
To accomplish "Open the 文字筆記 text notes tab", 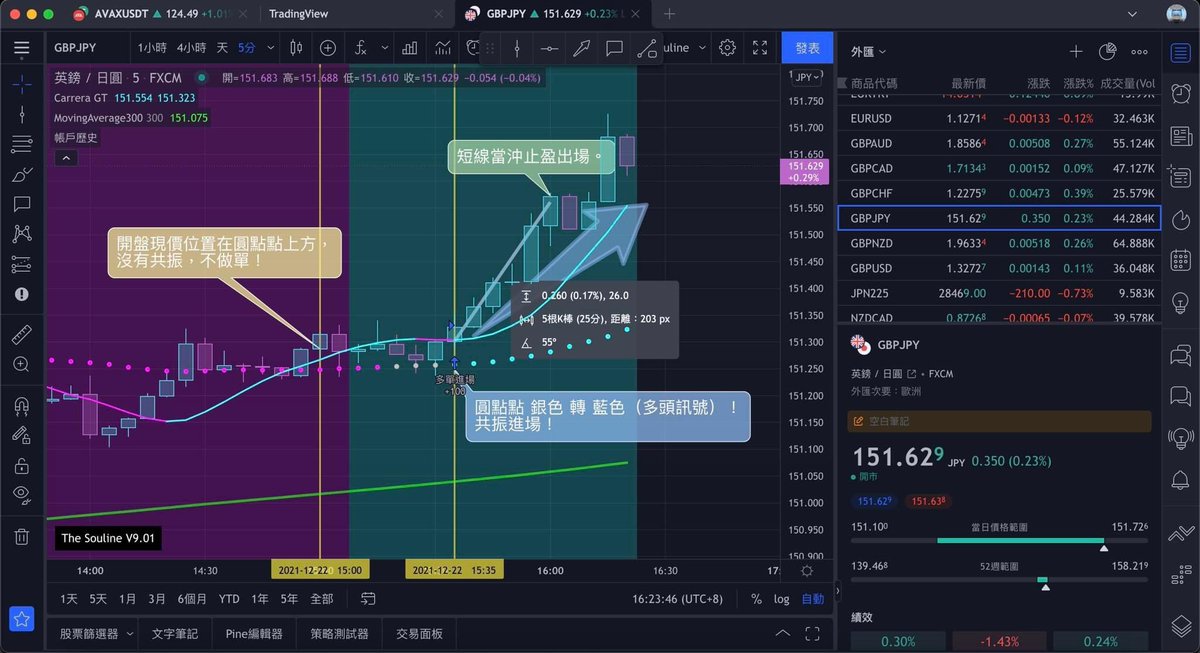I will (174, 633).
